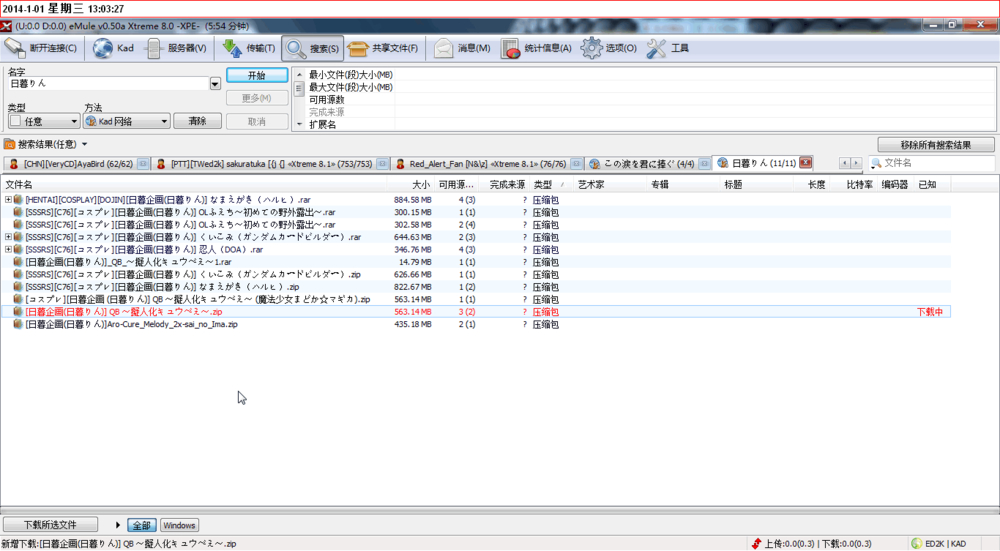Switch to the Red_Alert_Fan (76/76) tab
This screenshot has height=551, width=1000.
(x=488, y=164)
